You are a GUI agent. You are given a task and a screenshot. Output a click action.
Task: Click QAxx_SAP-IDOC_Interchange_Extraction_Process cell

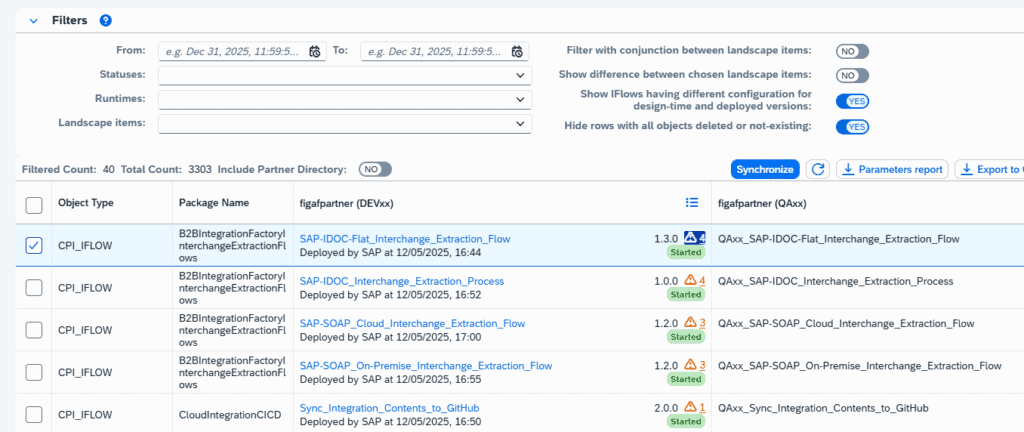[835, 281]
